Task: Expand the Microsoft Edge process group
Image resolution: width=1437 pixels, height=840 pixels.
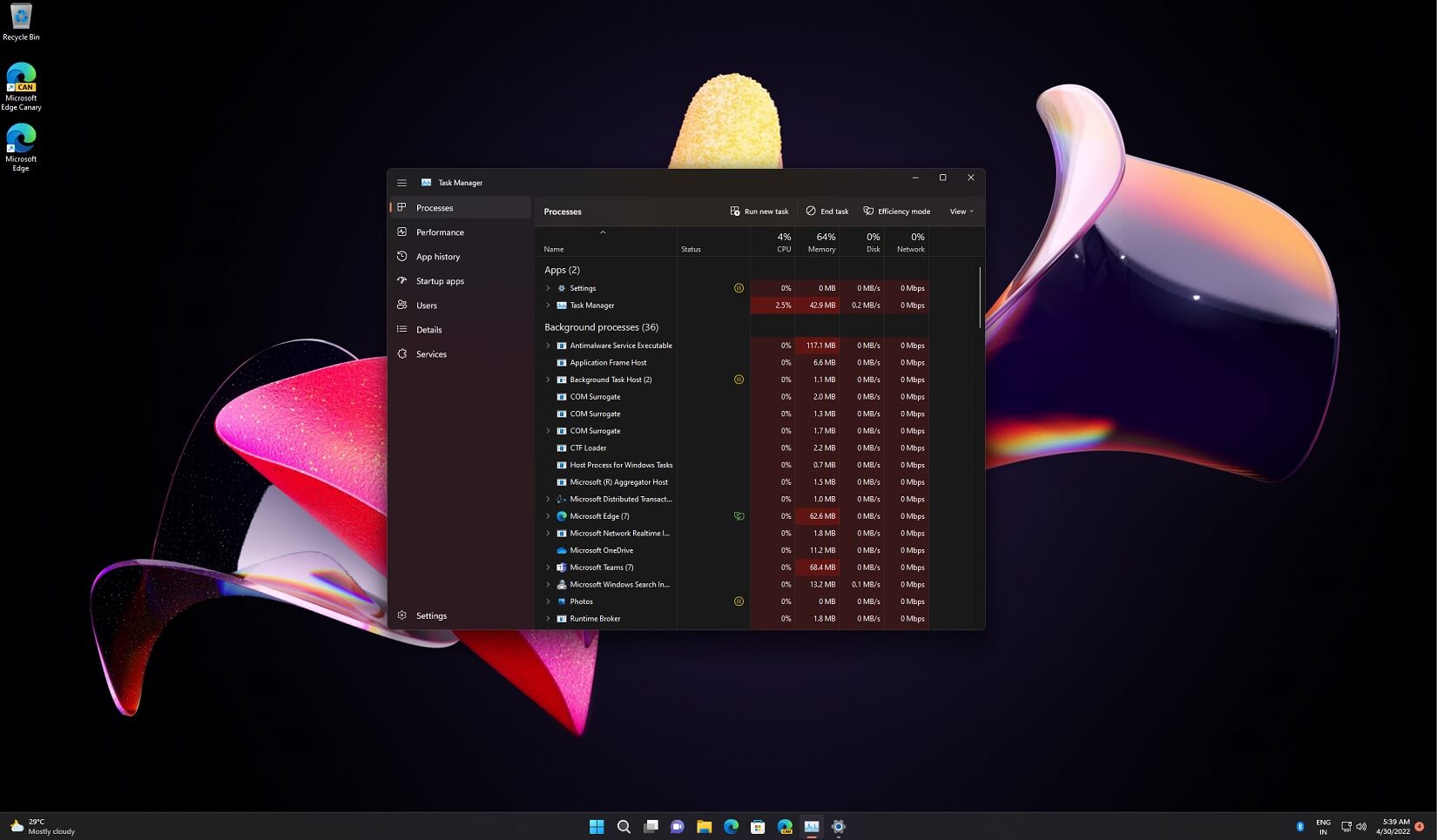Action: [548, 515]
